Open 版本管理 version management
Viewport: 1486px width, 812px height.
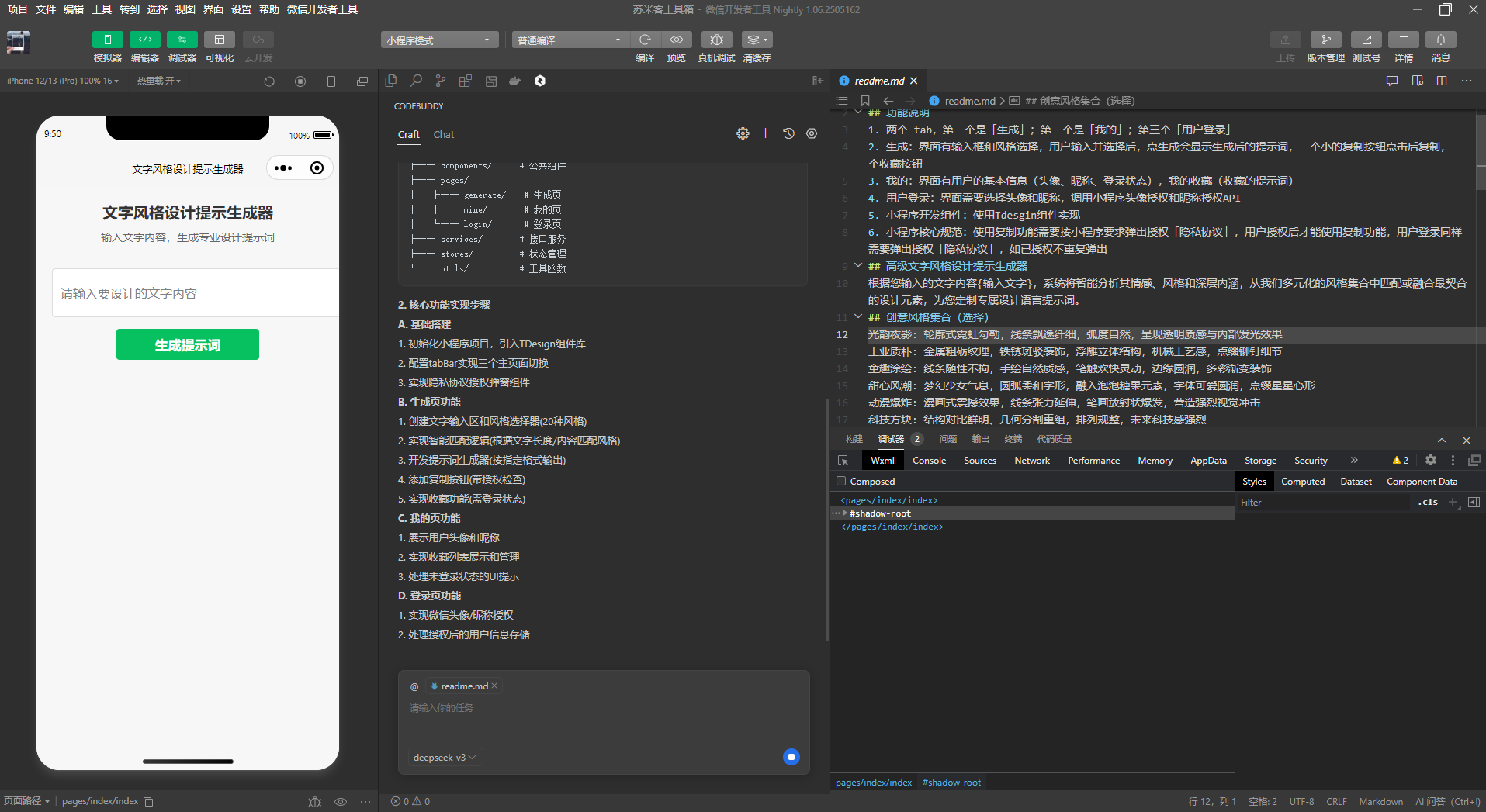pos(1326,40)
